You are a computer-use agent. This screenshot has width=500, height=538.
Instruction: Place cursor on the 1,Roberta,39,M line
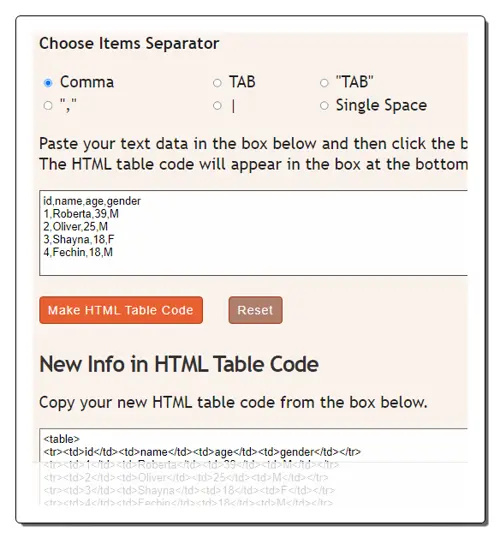coord(81,214)
